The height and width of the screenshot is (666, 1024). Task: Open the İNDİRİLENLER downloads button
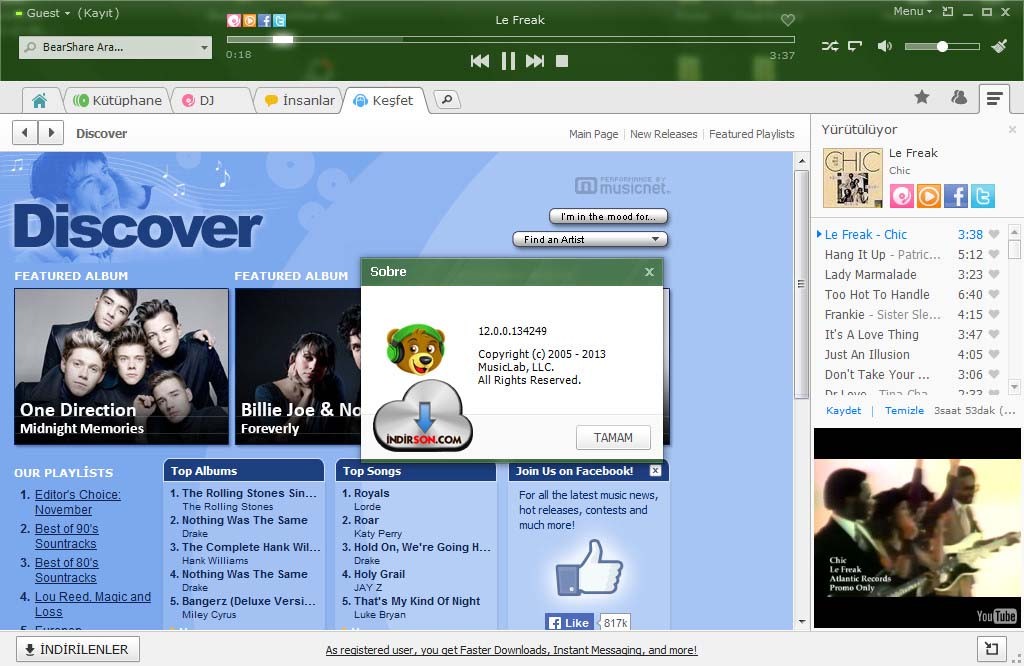point(78,650)
